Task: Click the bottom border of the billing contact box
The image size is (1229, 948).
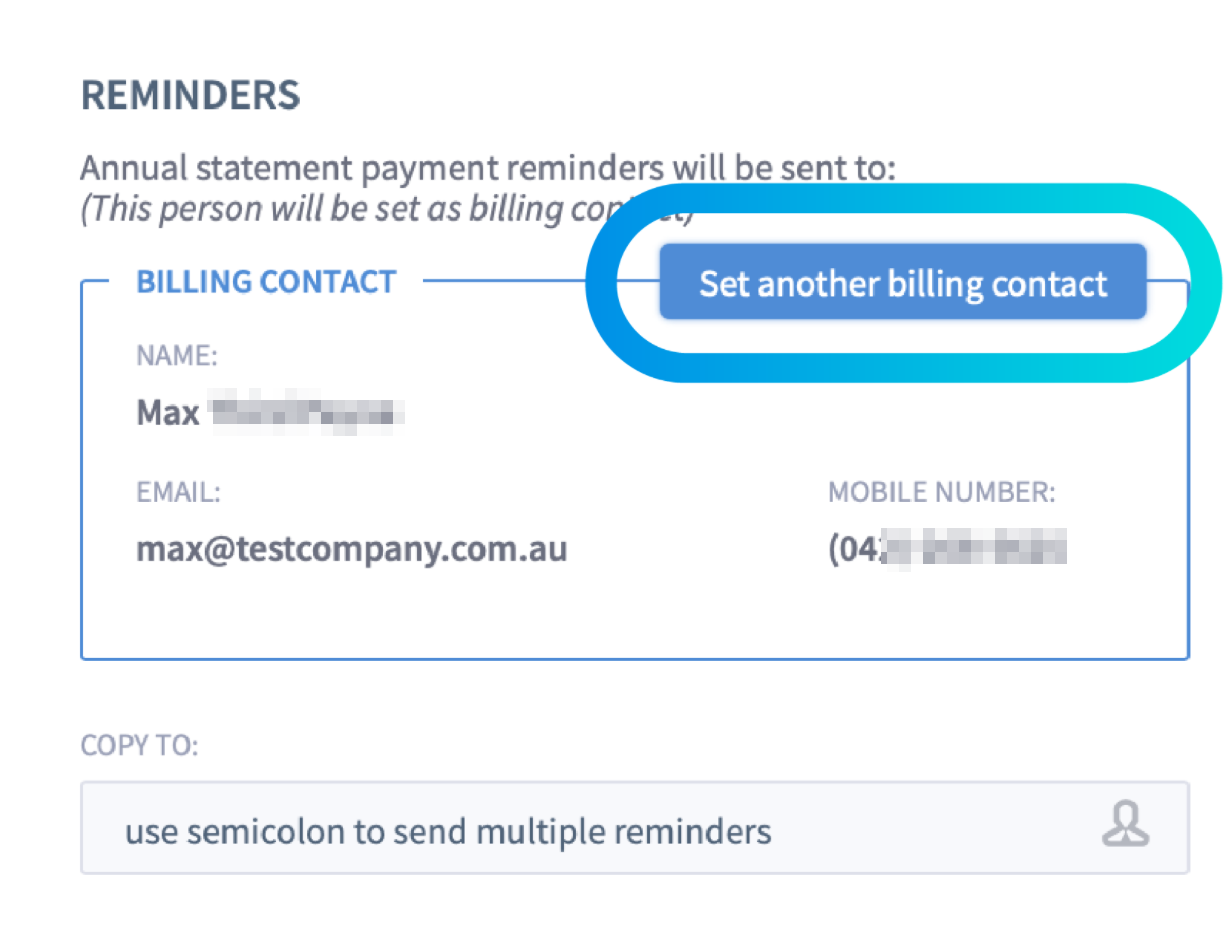Action: click(635, 658)
